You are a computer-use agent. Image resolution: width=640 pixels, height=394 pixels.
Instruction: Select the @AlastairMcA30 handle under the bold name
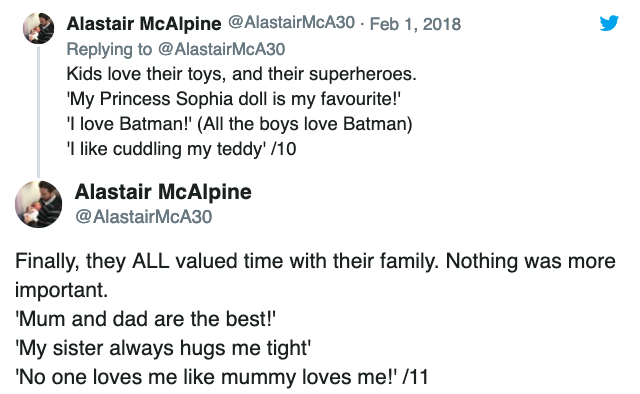[144, 217]
